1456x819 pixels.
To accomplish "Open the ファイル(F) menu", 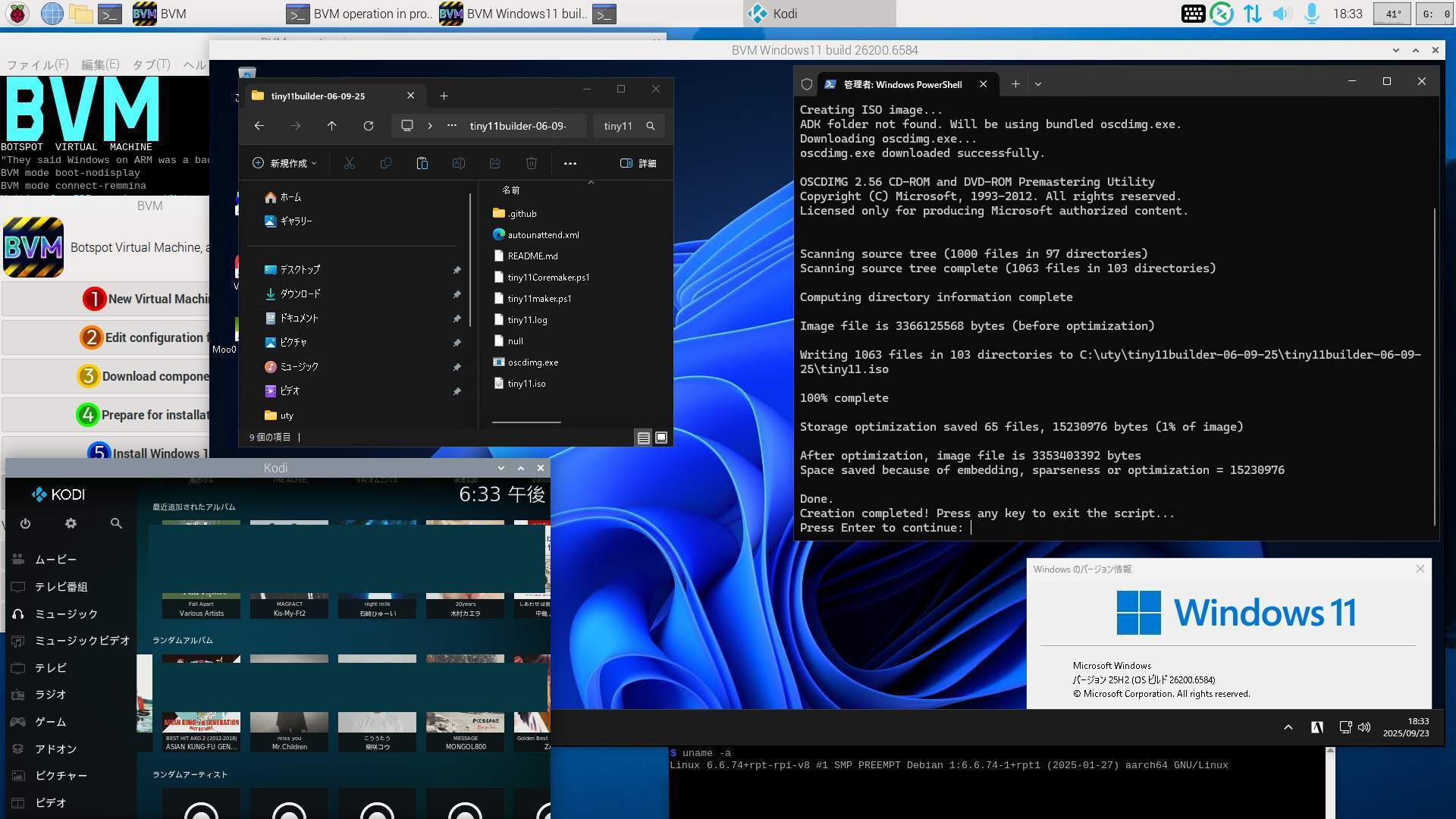I will tap(37, 64).
